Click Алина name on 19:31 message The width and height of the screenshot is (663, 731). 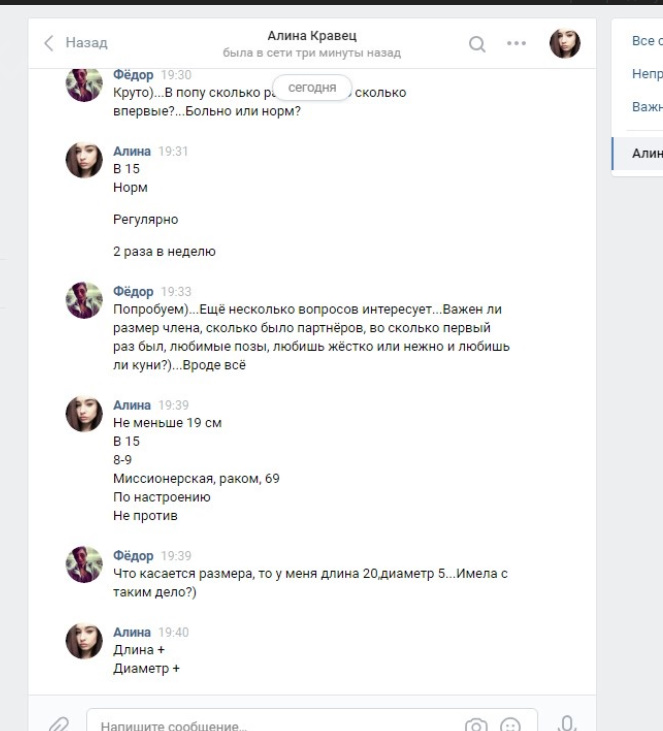[x=132, y=152]
